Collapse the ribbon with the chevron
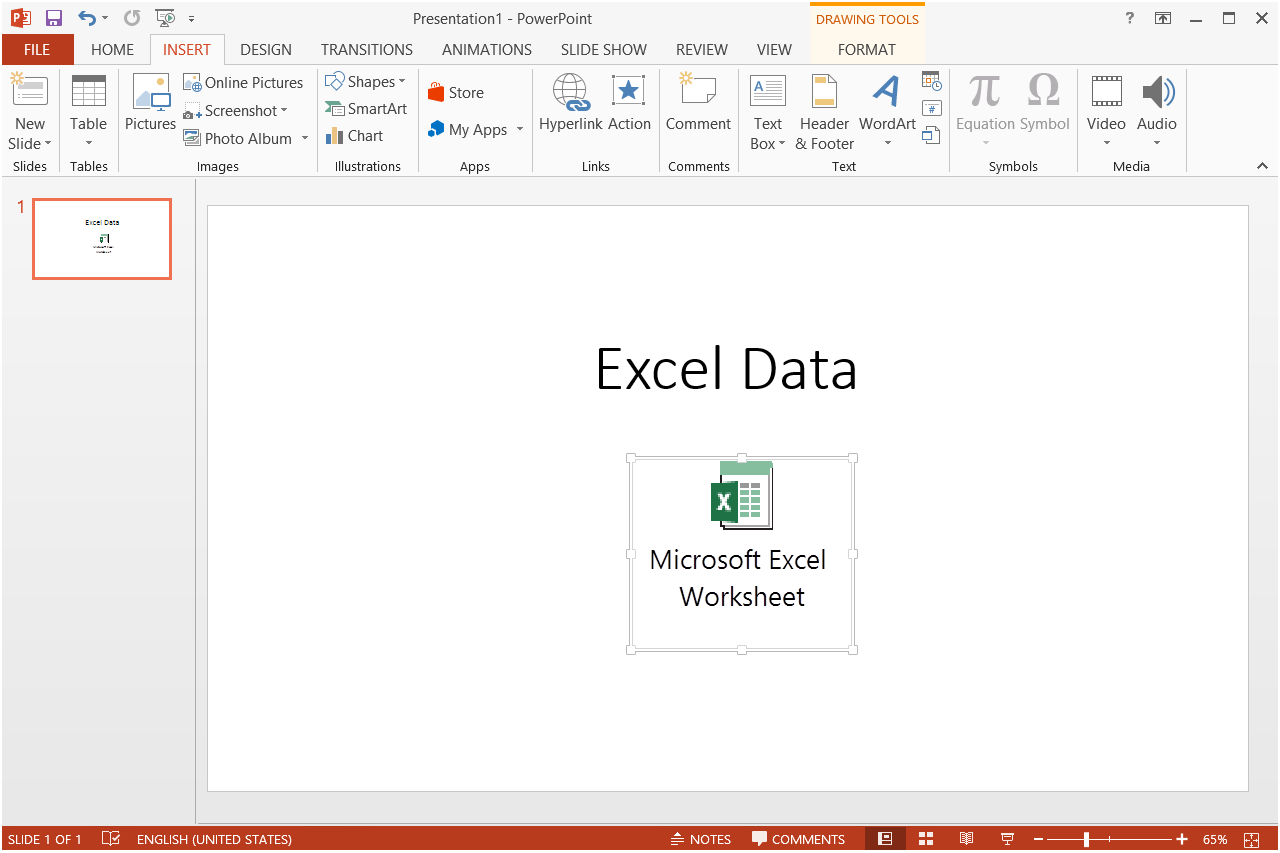The width and height of the screenshot is (1280, 853). coord(1262,166)
